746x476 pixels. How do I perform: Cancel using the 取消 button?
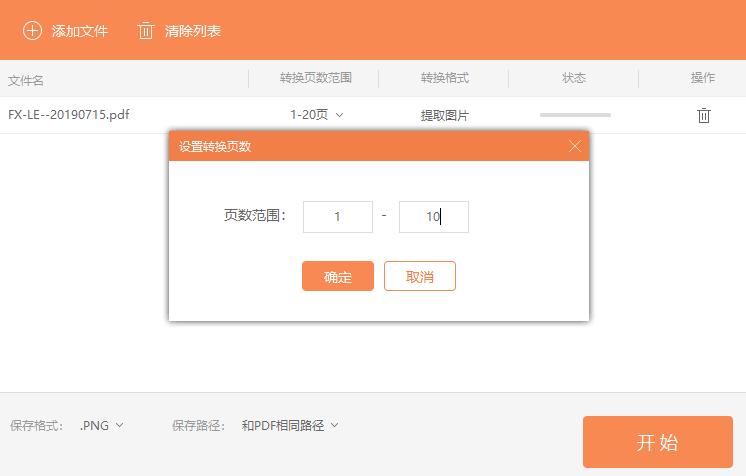420,276
